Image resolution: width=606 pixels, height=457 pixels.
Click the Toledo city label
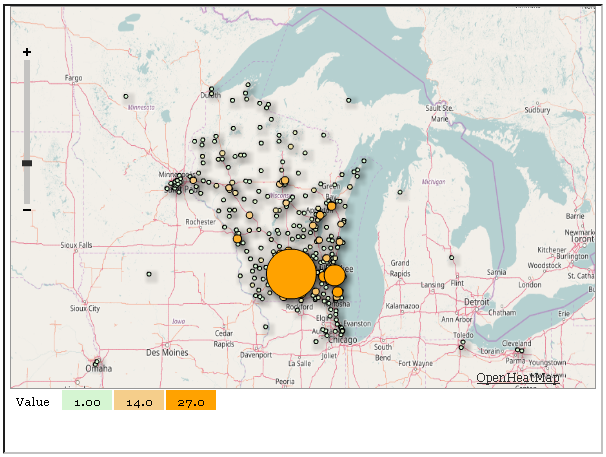click(463, 335)
